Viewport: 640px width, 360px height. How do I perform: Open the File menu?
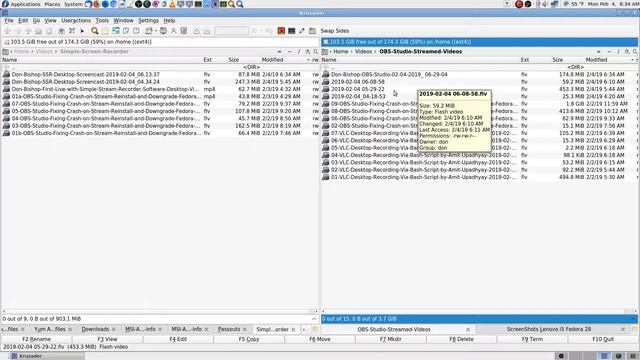pyautogui.click(x=9, y=20)
